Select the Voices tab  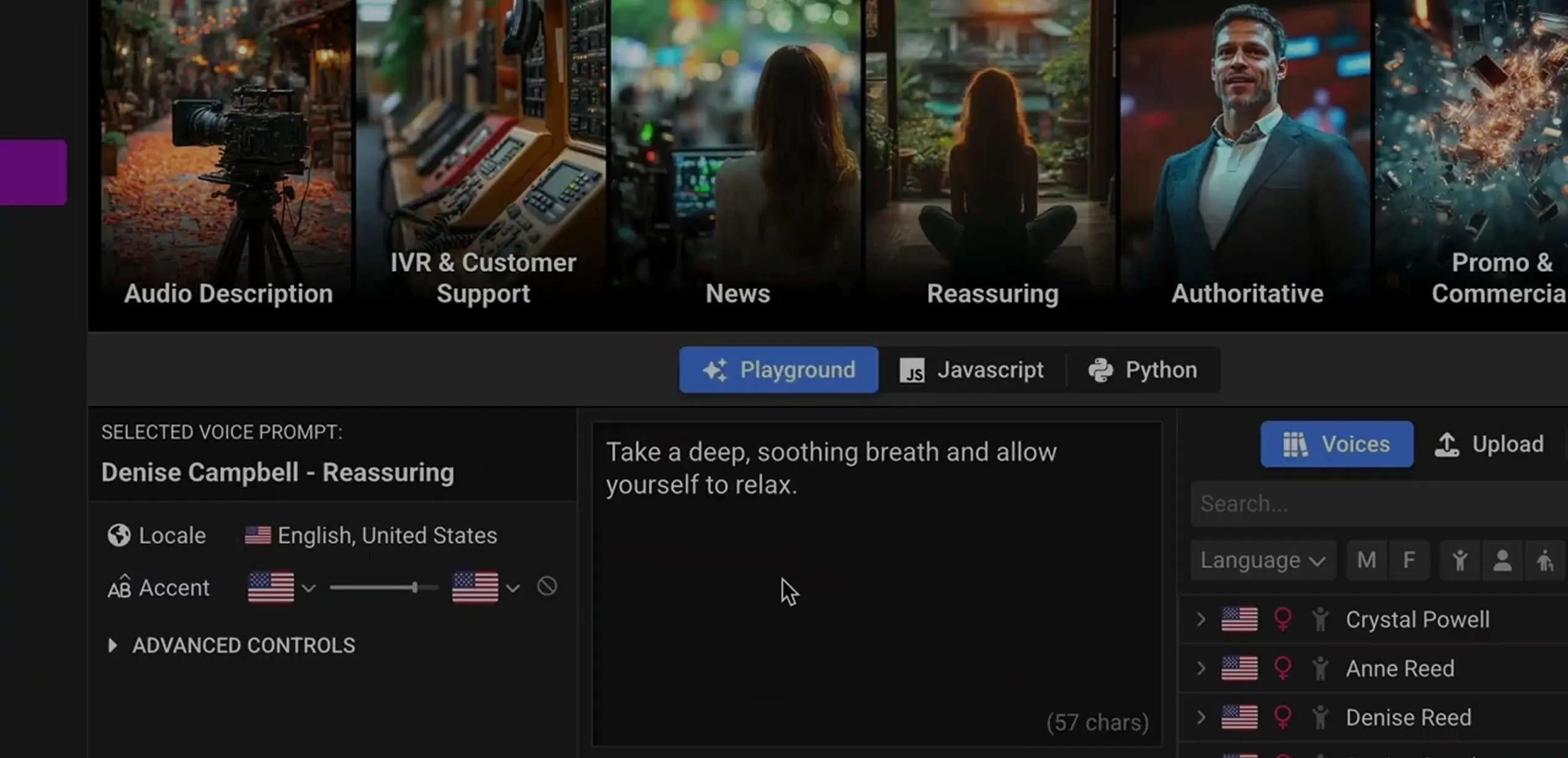coord(1337,444)
